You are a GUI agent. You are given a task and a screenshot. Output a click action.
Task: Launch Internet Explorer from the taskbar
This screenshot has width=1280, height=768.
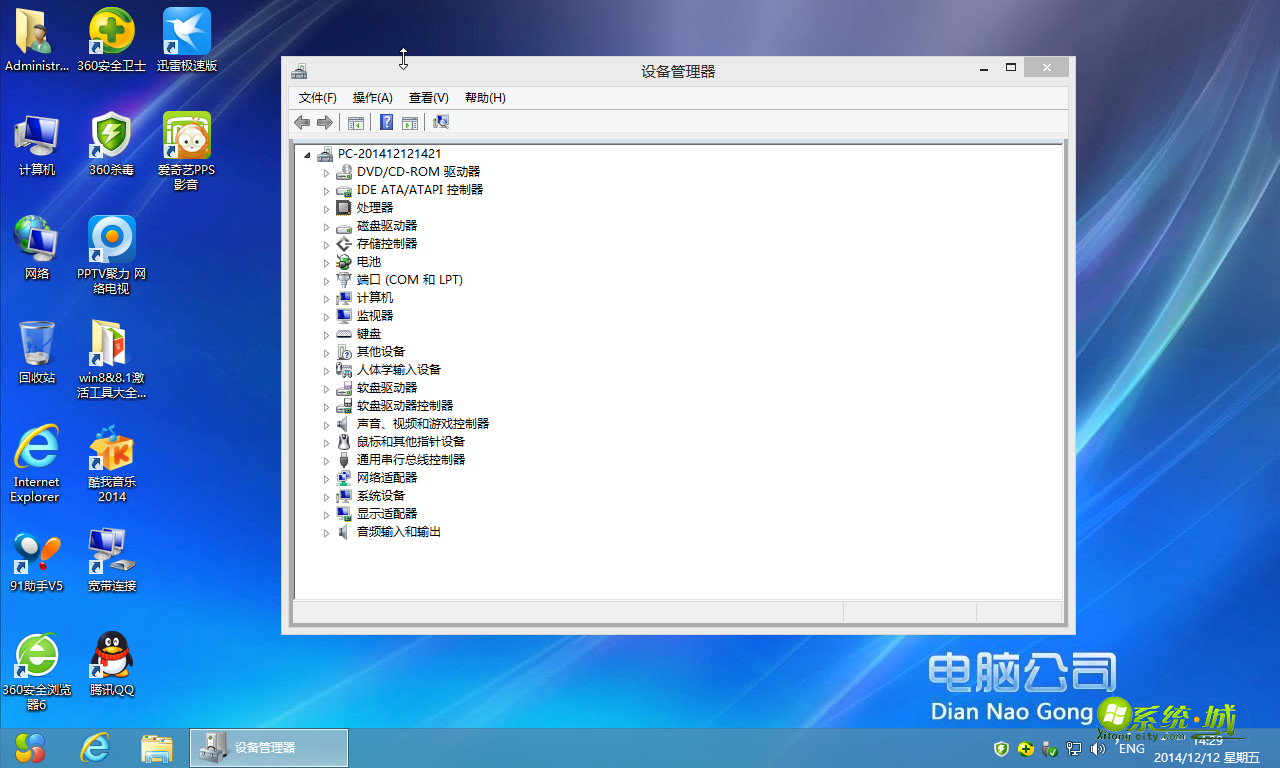(95, 747)
